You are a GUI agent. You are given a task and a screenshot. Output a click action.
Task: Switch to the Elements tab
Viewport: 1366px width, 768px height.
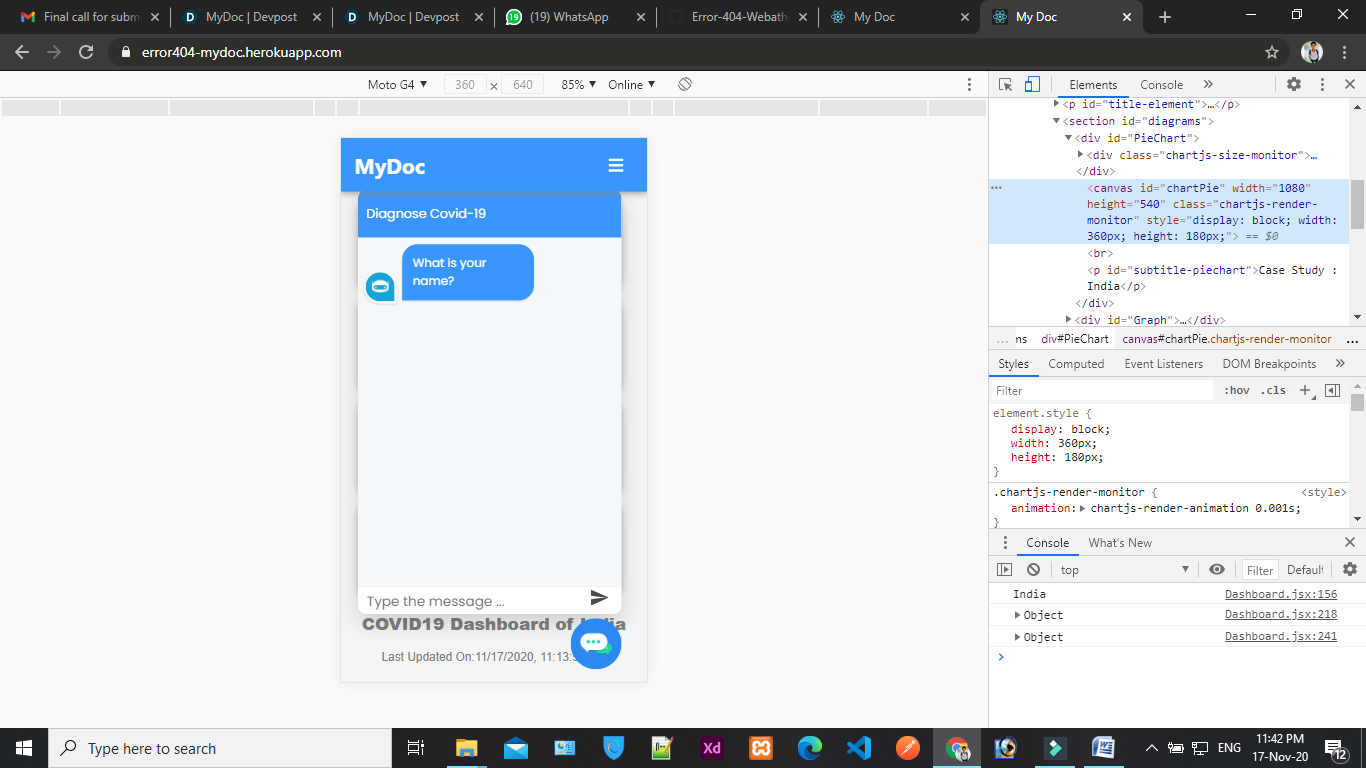click(1093, 85)
